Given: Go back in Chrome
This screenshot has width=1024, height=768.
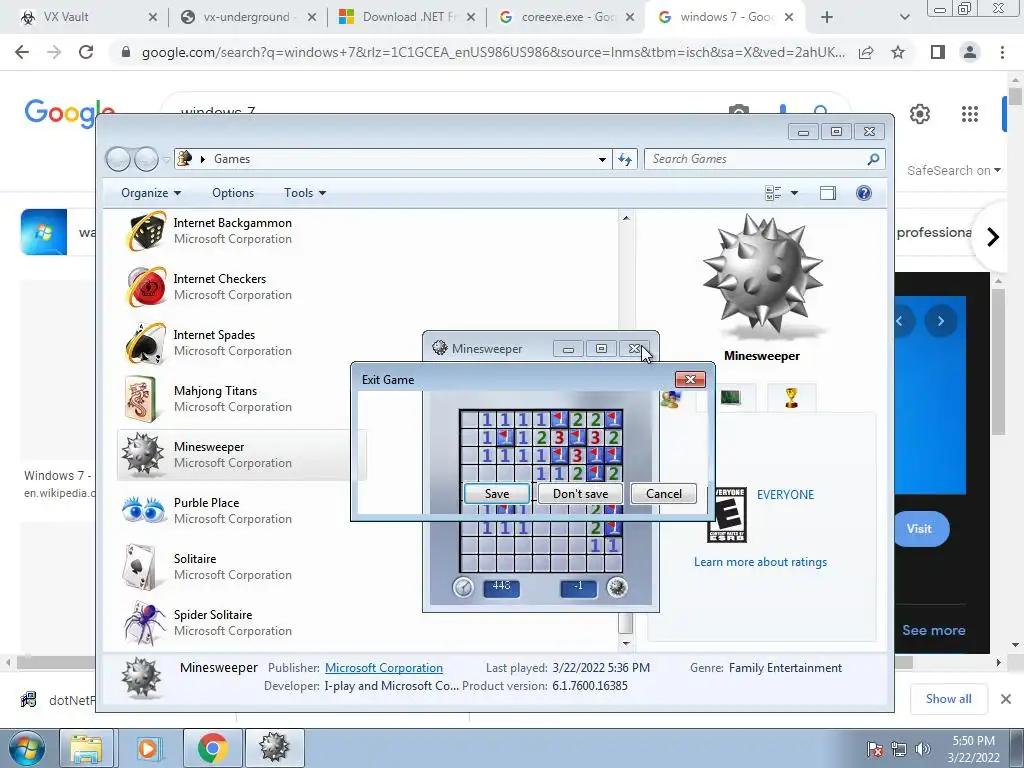Looking at the screenshot, I should click(x=22, y=52).
